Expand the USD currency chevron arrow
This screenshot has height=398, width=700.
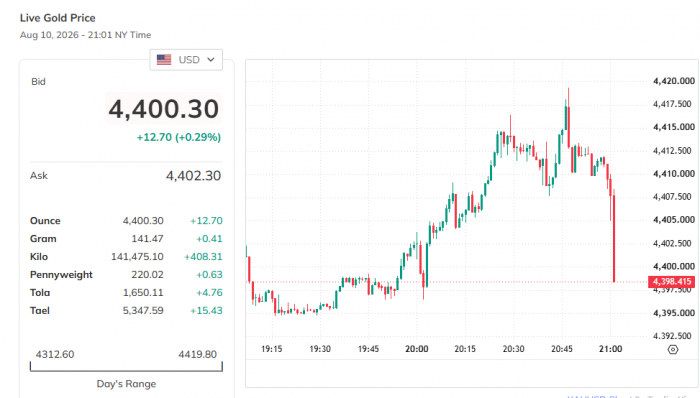(x=211, y=60)
